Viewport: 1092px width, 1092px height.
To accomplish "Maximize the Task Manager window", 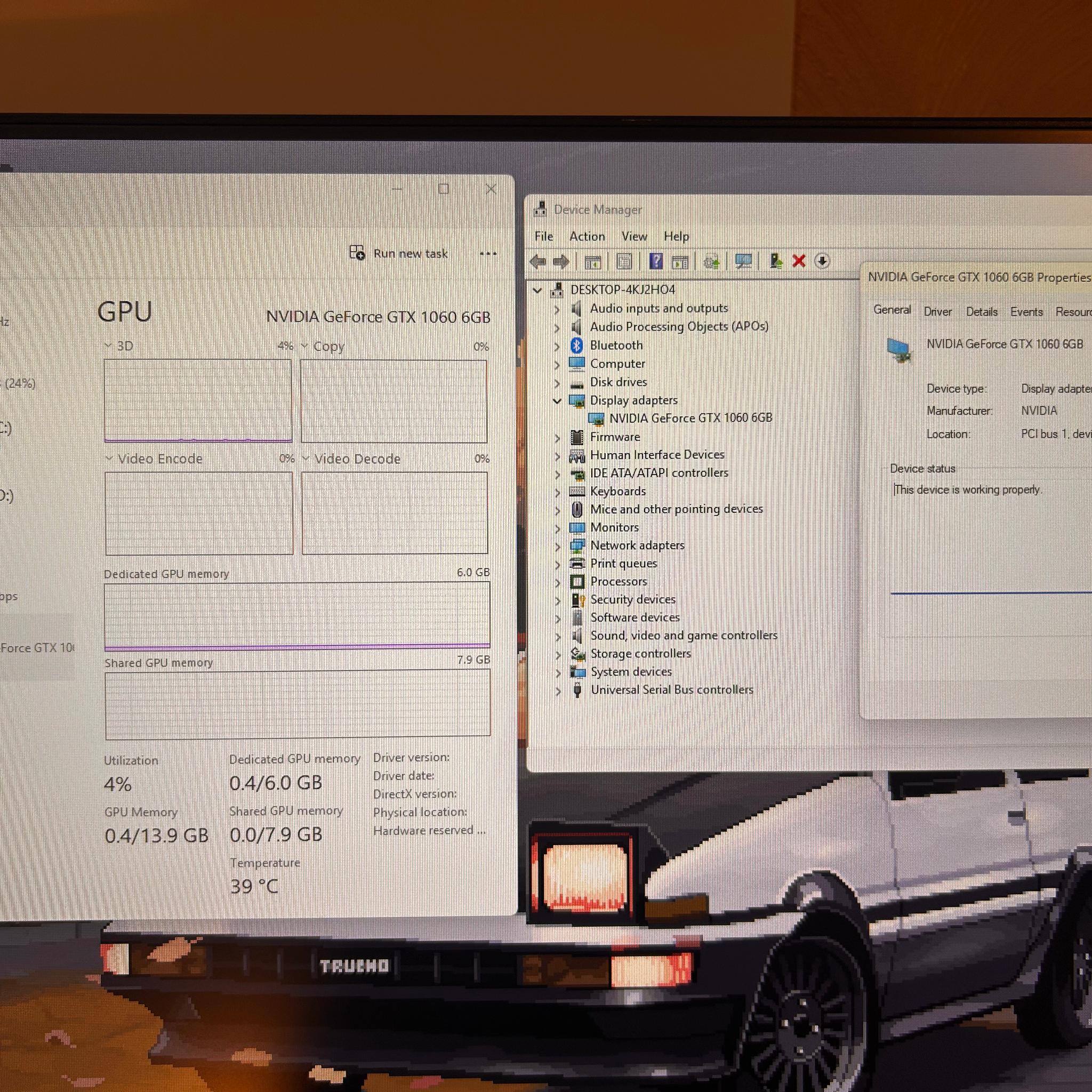I will (444, 189).
